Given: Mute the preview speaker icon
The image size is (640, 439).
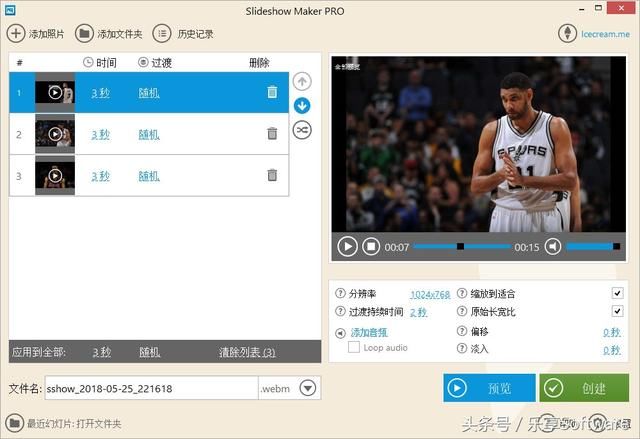Looking at the screenshot, I should pos(553,246).
